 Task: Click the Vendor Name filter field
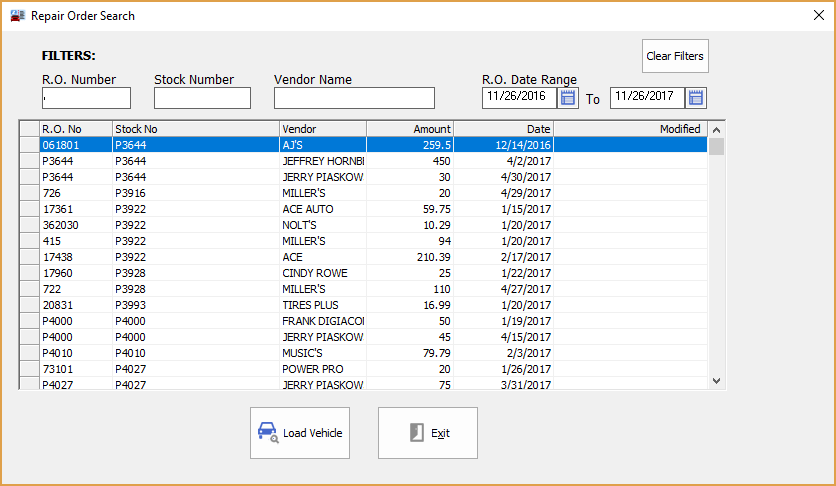[354, 98]
